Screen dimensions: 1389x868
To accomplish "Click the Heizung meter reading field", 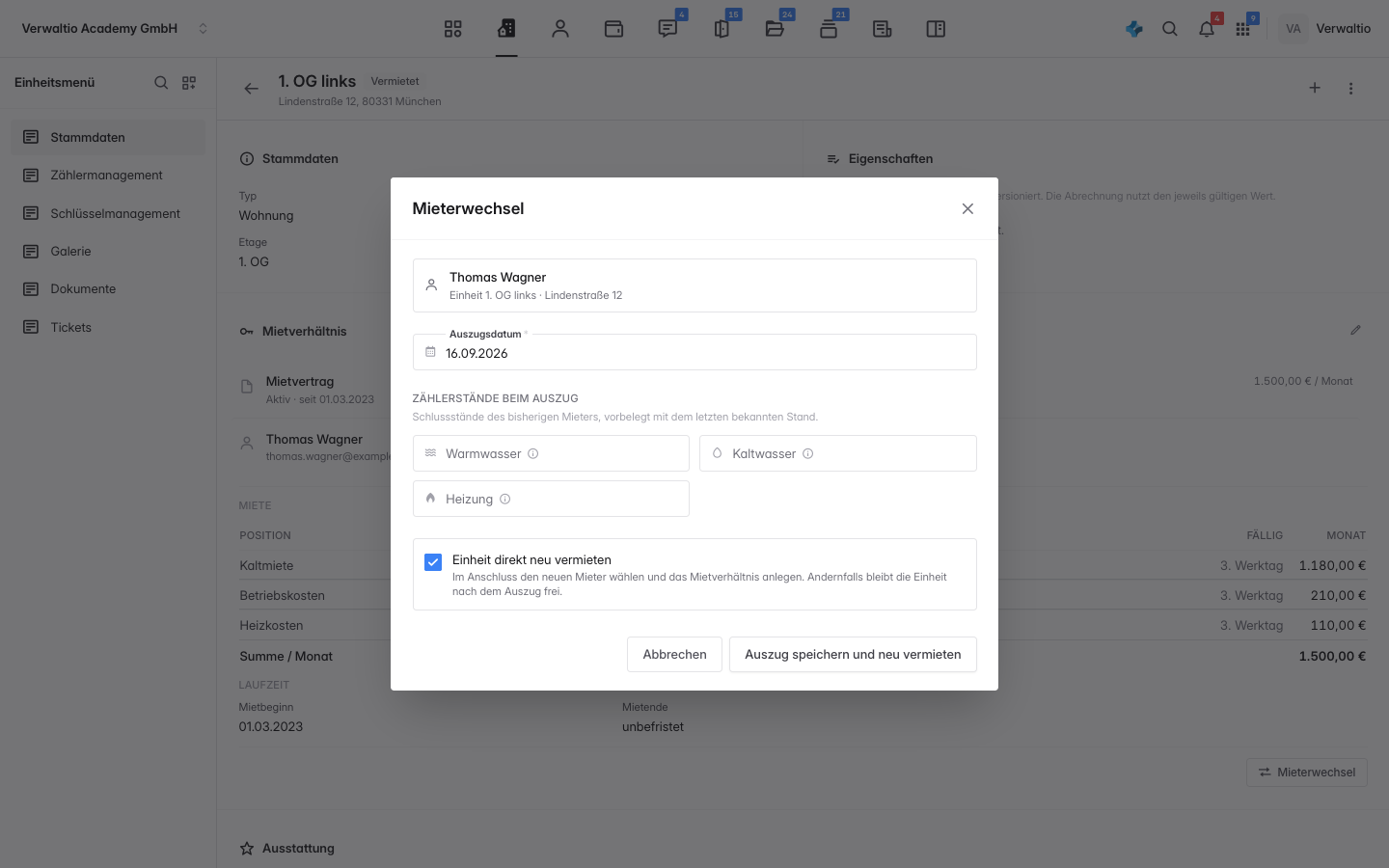I will click(x=551, y=499).
